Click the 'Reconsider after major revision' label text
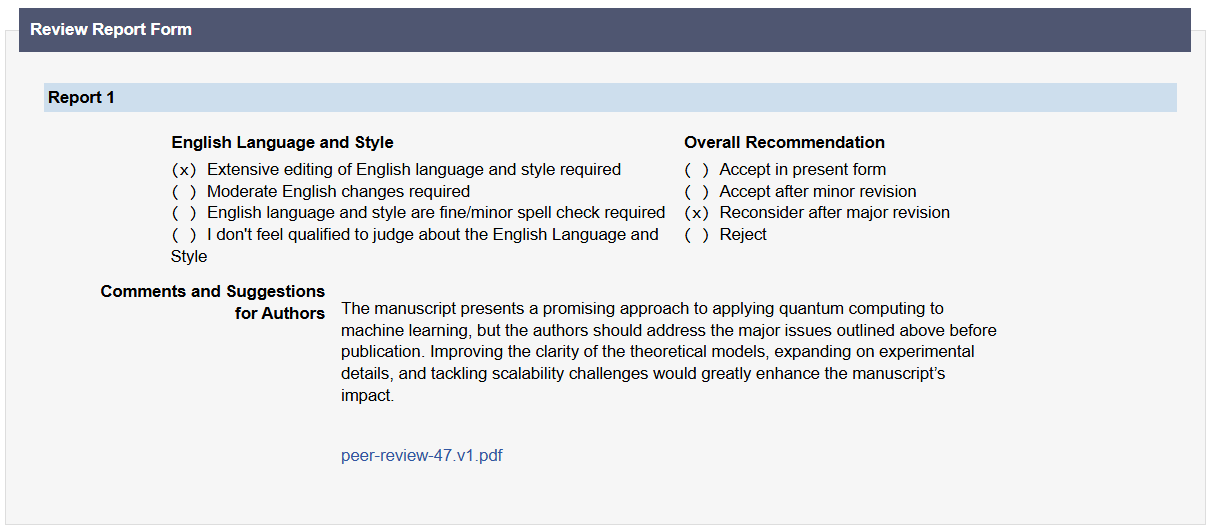The width and height of the screenshot is (1210, 531). point(834,213)
